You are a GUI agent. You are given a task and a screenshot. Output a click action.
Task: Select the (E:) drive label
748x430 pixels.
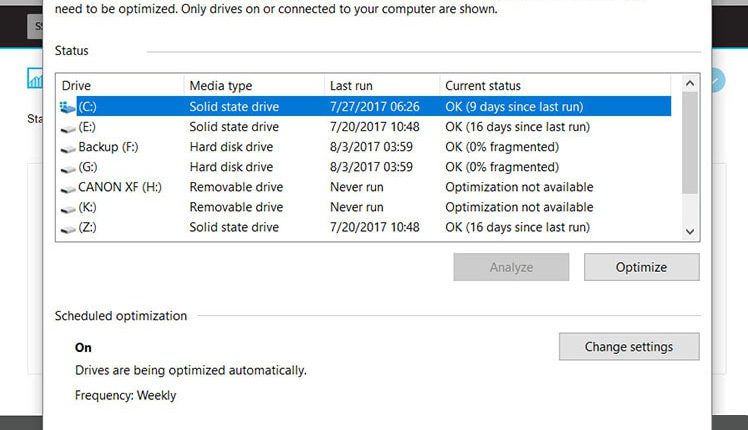click(87, 127)
